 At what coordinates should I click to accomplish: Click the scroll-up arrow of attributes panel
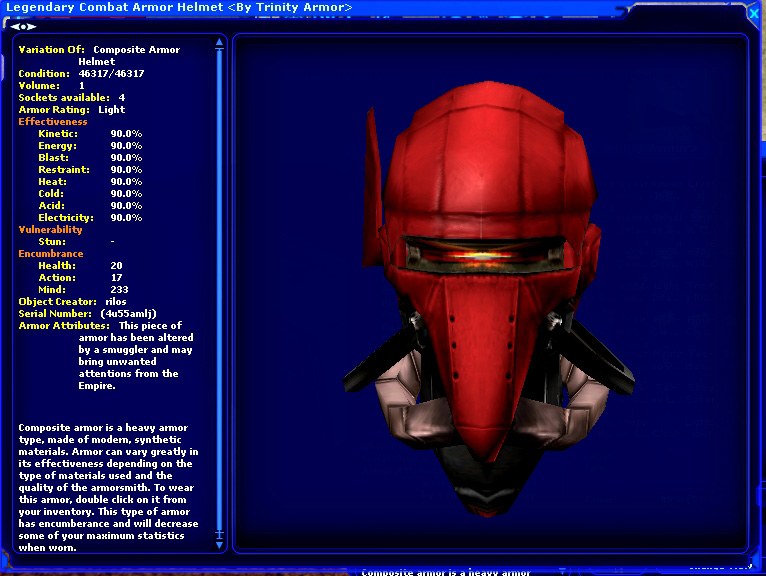pos(219,43)
